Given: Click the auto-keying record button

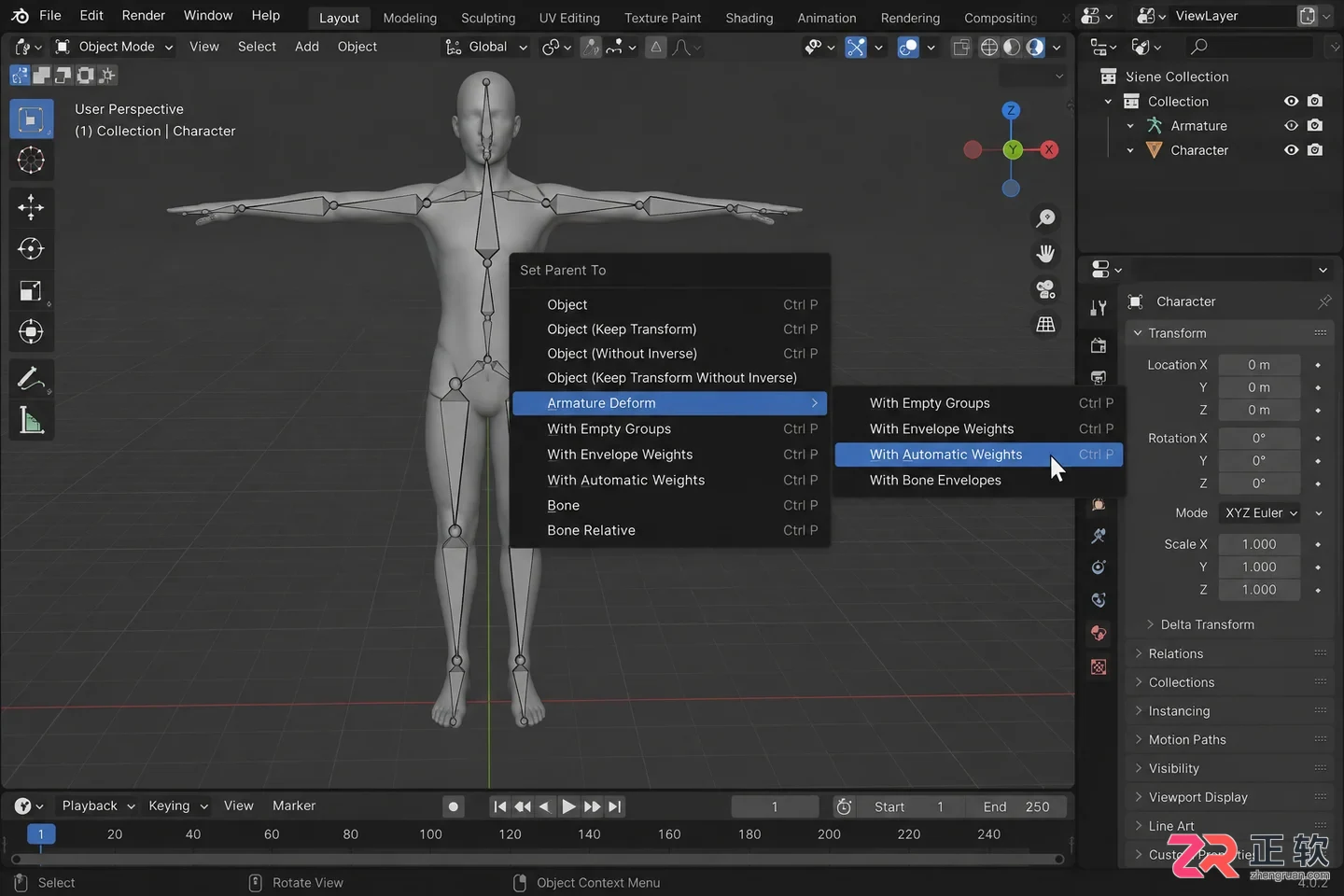Looking at the screenshot, I should coord(454,806).
